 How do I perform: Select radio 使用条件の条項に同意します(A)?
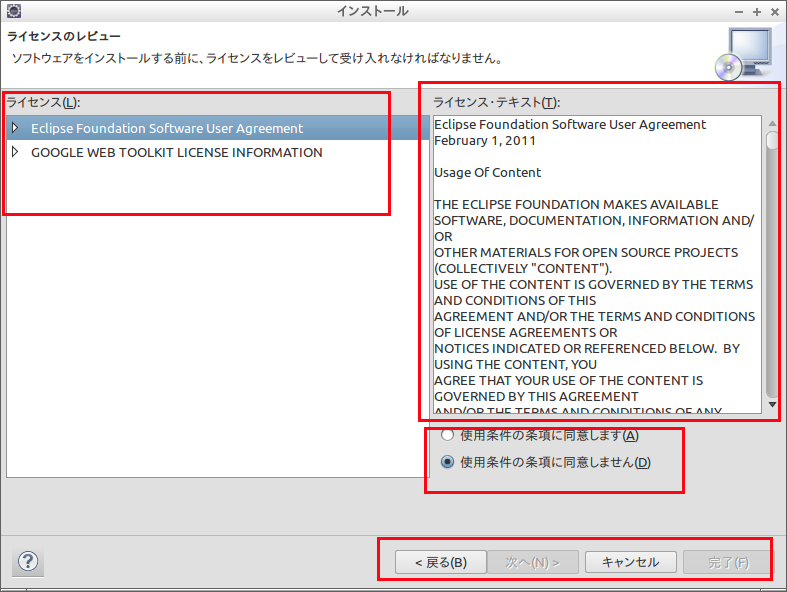tap(447, 435)
